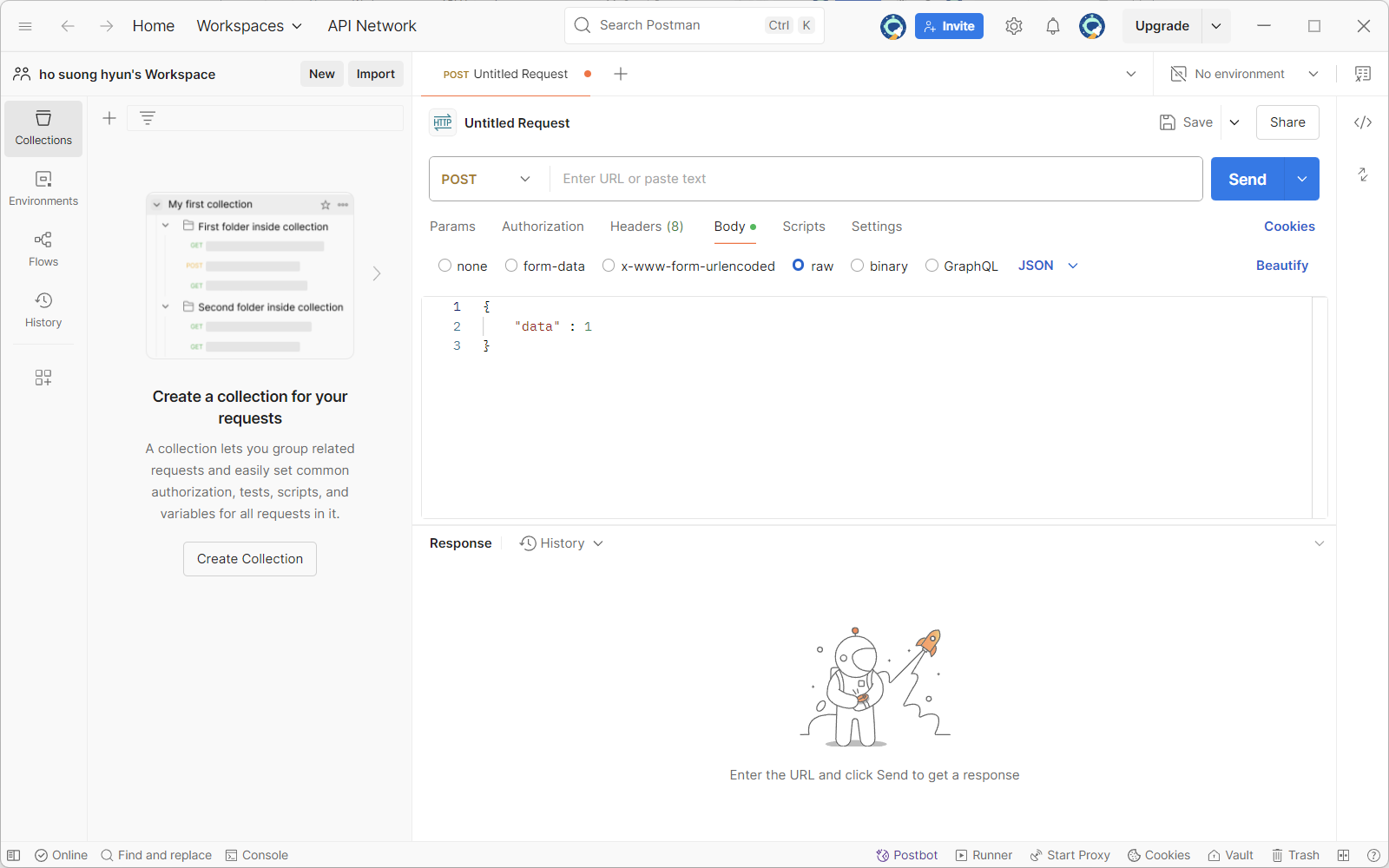Open Flows in the sidebar
Screen dimensions: 1389x868
click(x=43, y=250)
